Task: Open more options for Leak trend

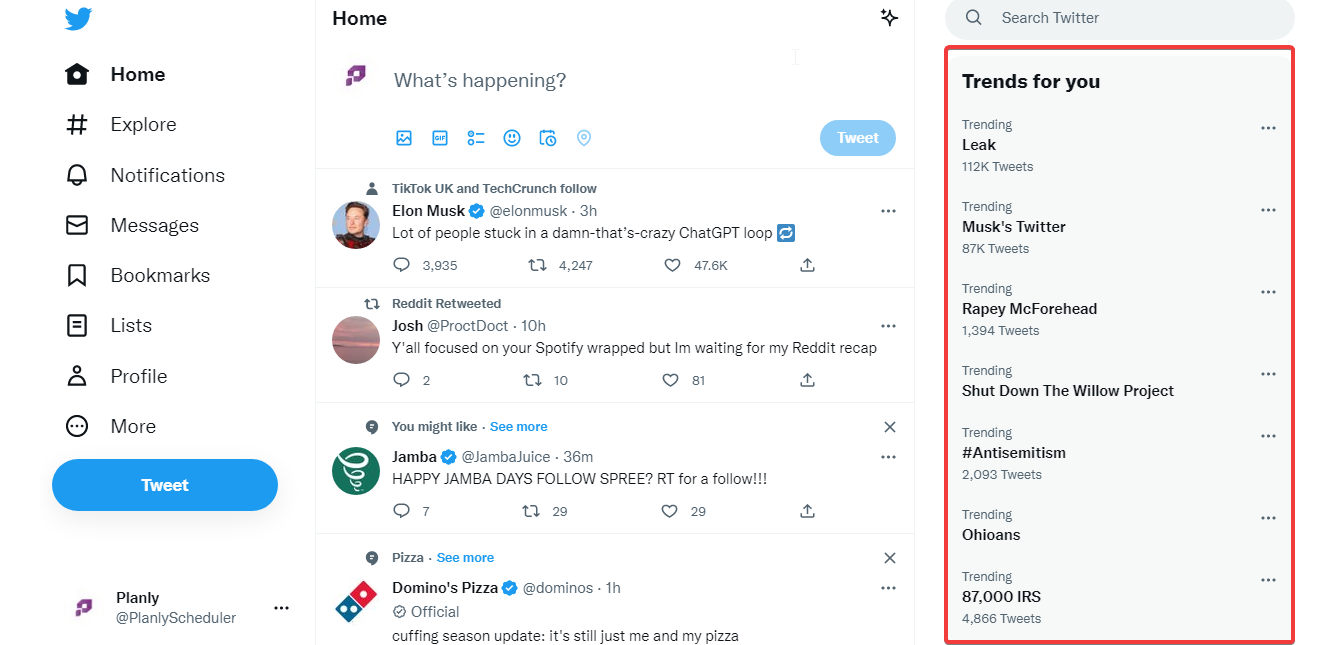Action: pyautogui.click(x=1268, y=128)
